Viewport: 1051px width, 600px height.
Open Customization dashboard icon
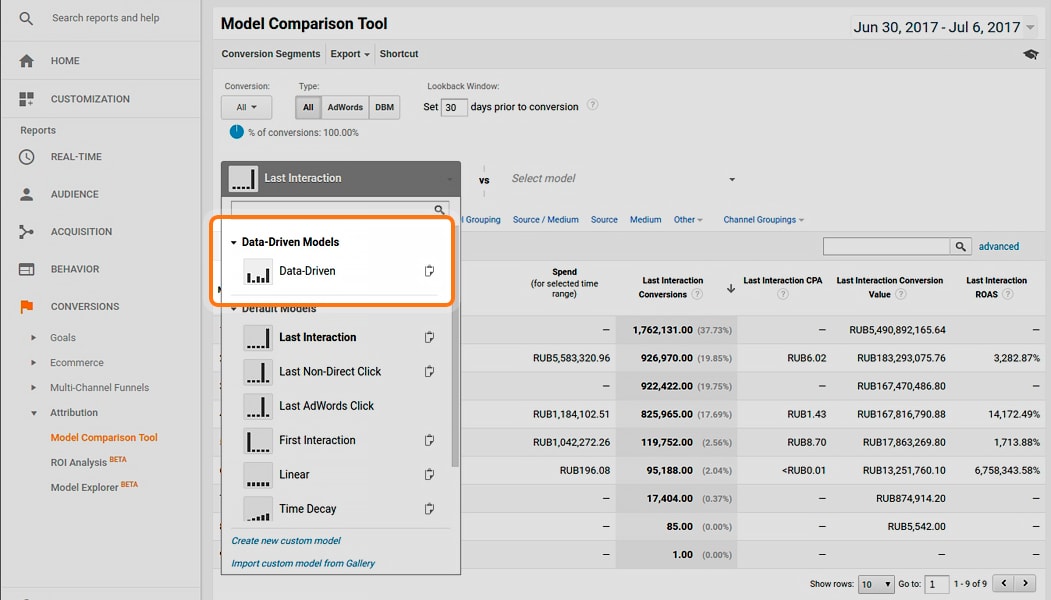pyautogui.click(x=27, y=99)
